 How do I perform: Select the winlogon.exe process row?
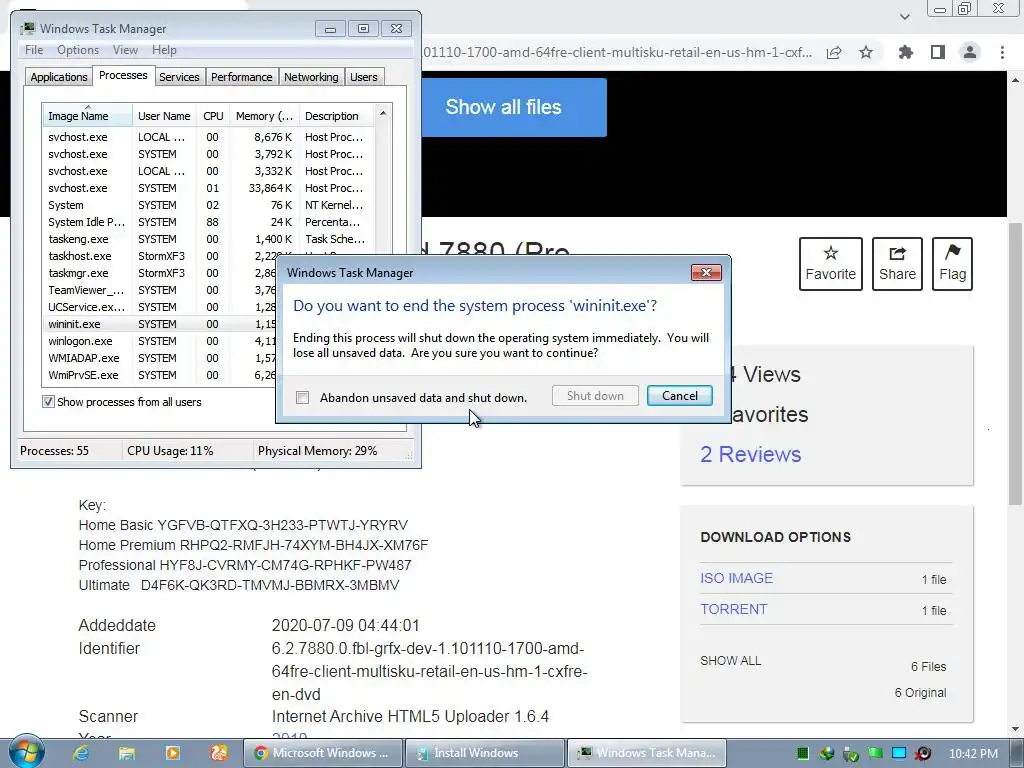(x=160, y=341)
